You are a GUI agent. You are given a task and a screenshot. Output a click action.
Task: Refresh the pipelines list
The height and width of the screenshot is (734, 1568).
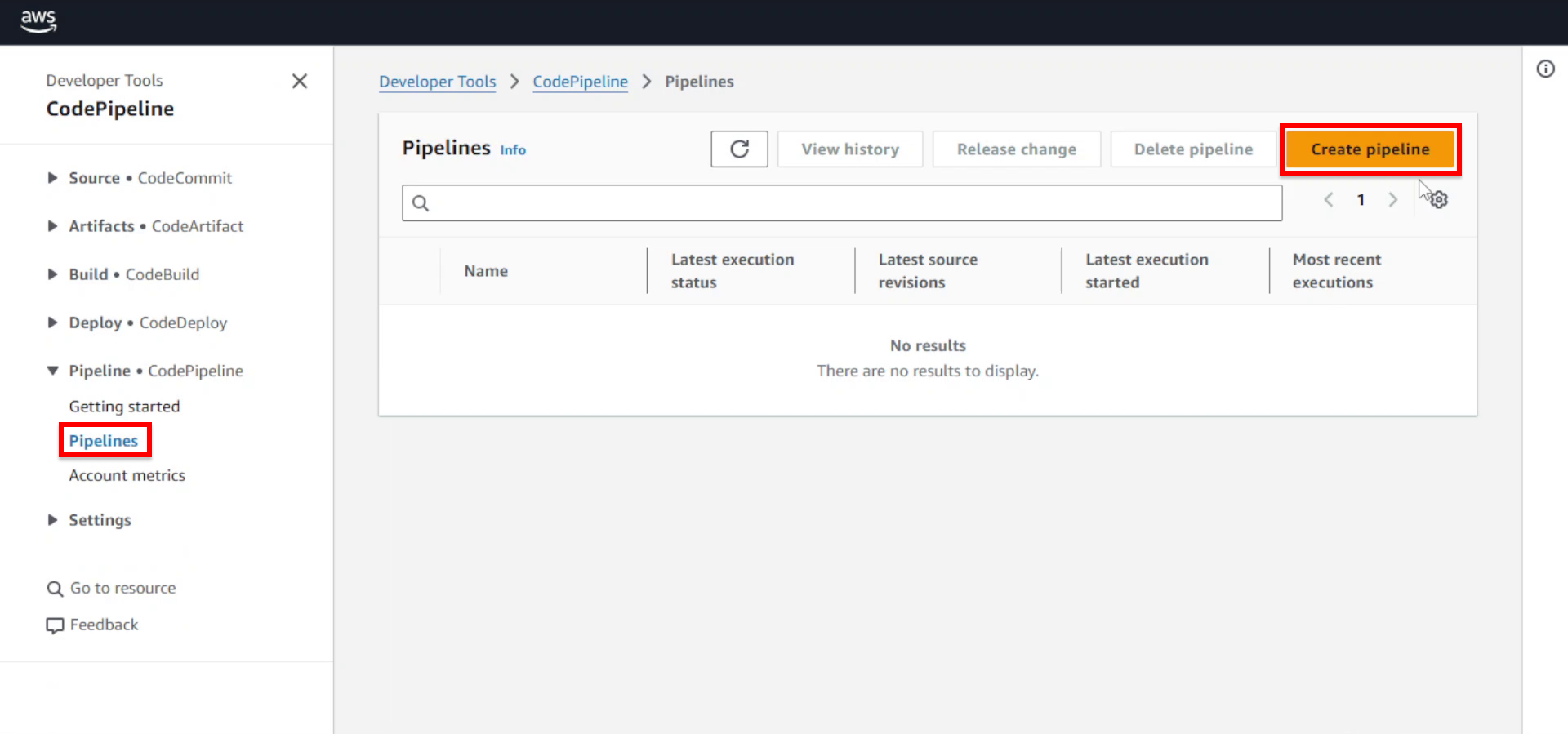pos(739,149)
